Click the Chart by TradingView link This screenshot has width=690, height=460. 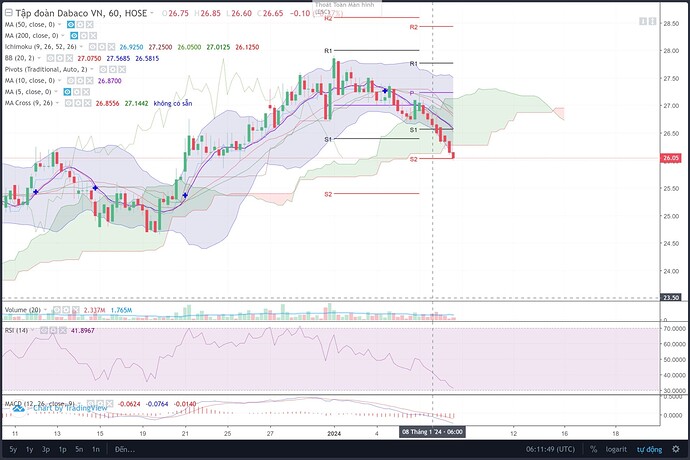[70, 408]
